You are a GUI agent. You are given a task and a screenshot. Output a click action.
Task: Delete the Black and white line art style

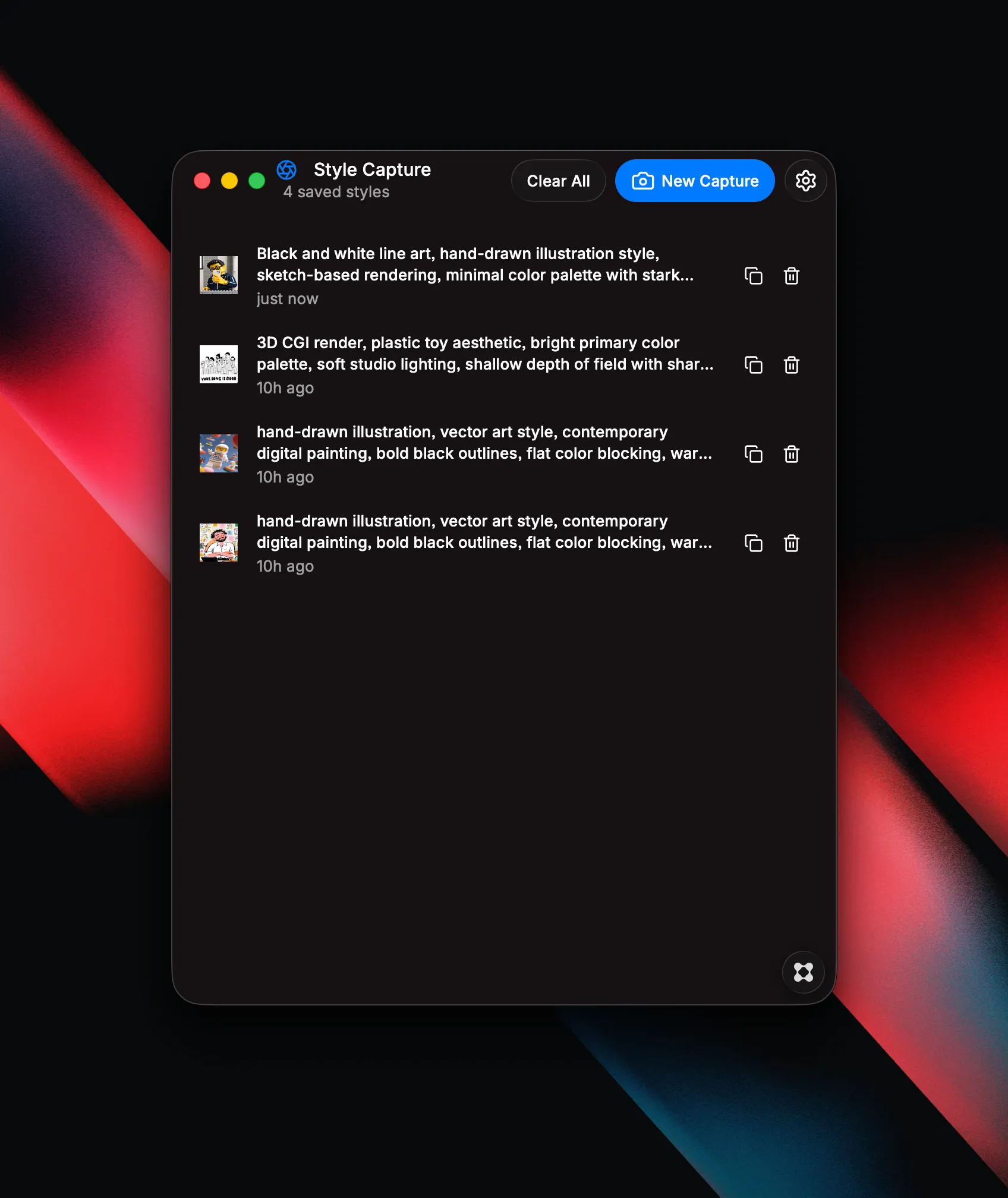(791, 276)
